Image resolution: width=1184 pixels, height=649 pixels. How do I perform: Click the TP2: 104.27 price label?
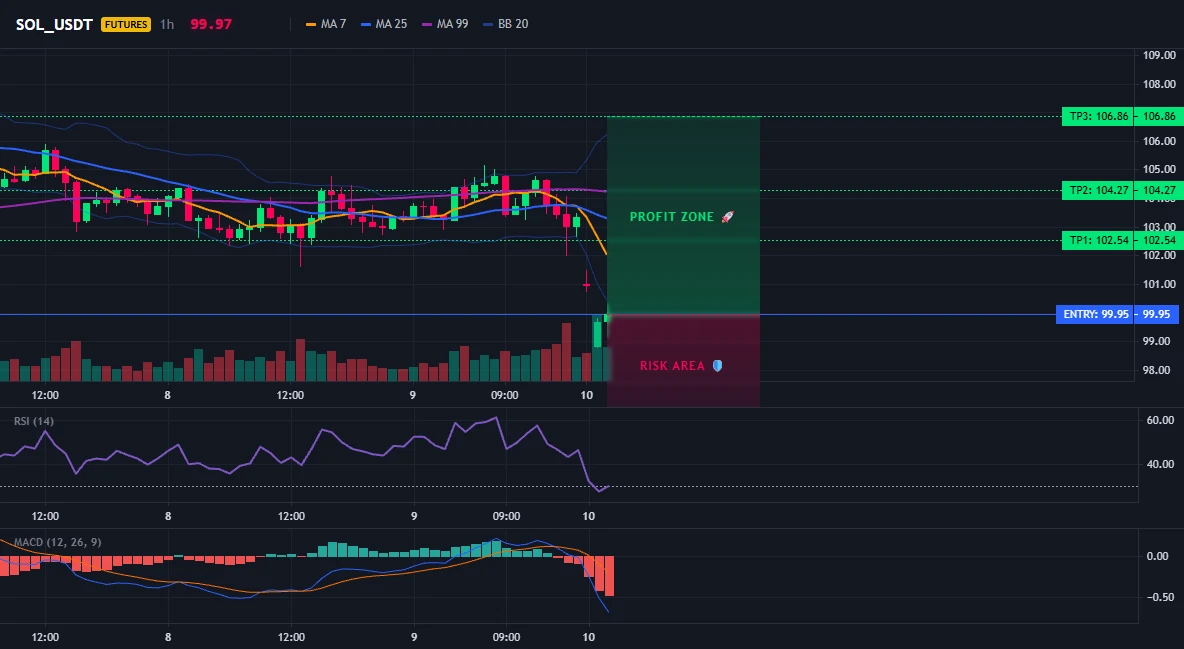tap(1099, 190)
